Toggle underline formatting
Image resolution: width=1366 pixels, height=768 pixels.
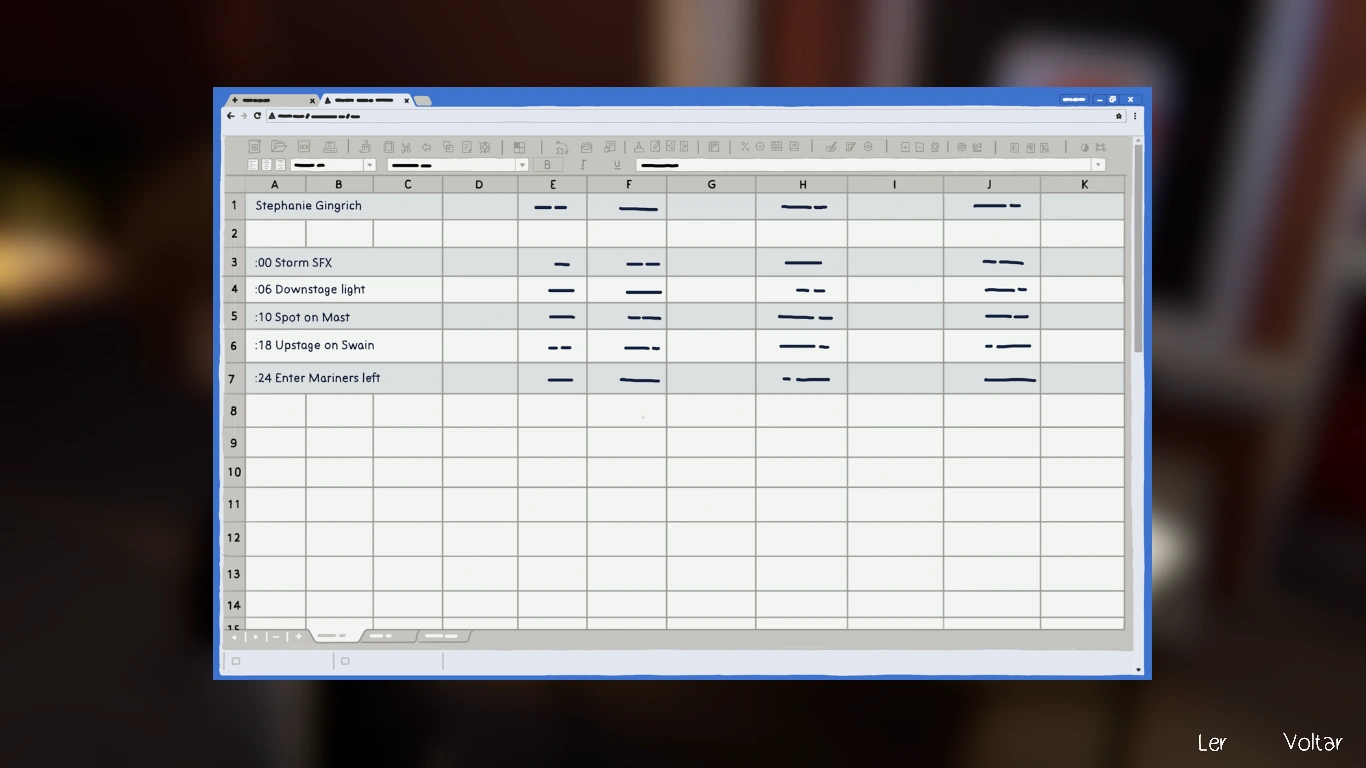[x=616, y=165]
